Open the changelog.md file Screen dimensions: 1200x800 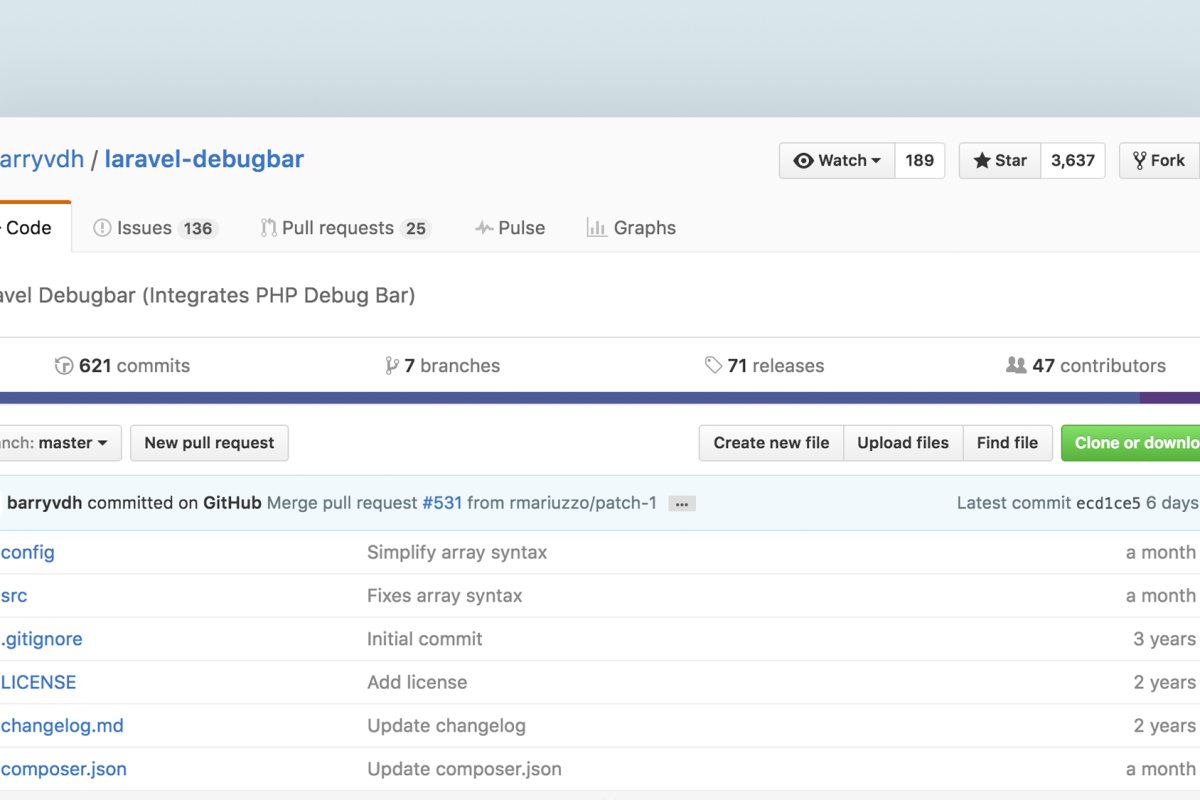click(62, 726)
